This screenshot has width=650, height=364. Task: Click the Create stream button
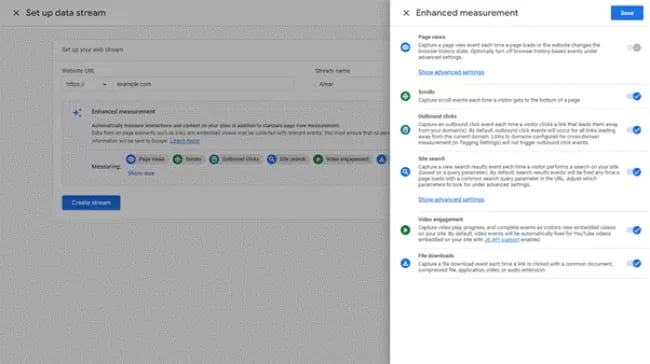91,203
